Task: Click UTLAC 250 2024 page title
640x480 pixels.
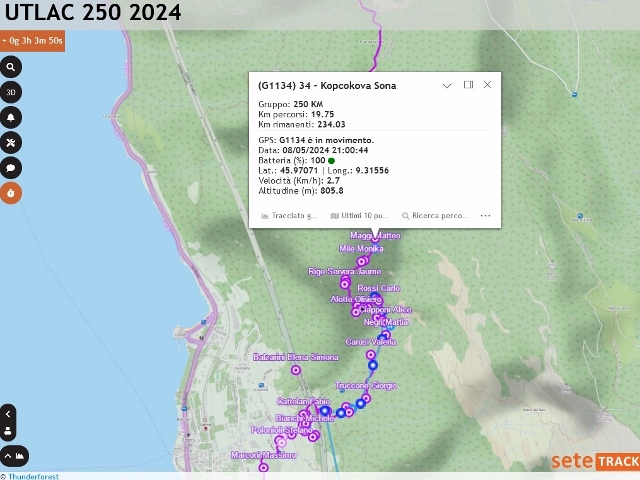Action: click(93, 12)
